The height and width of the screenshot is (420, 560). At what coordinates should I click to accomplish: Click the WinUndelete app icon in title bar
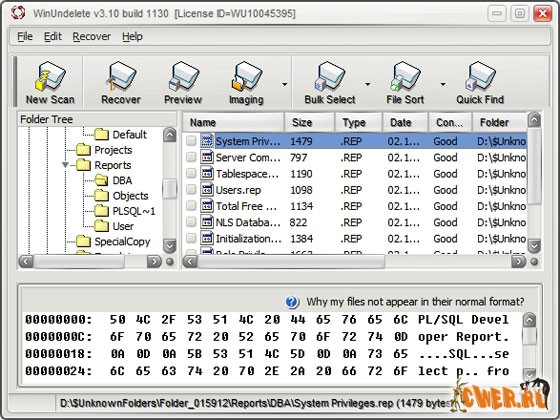click(x=18, y=12)
